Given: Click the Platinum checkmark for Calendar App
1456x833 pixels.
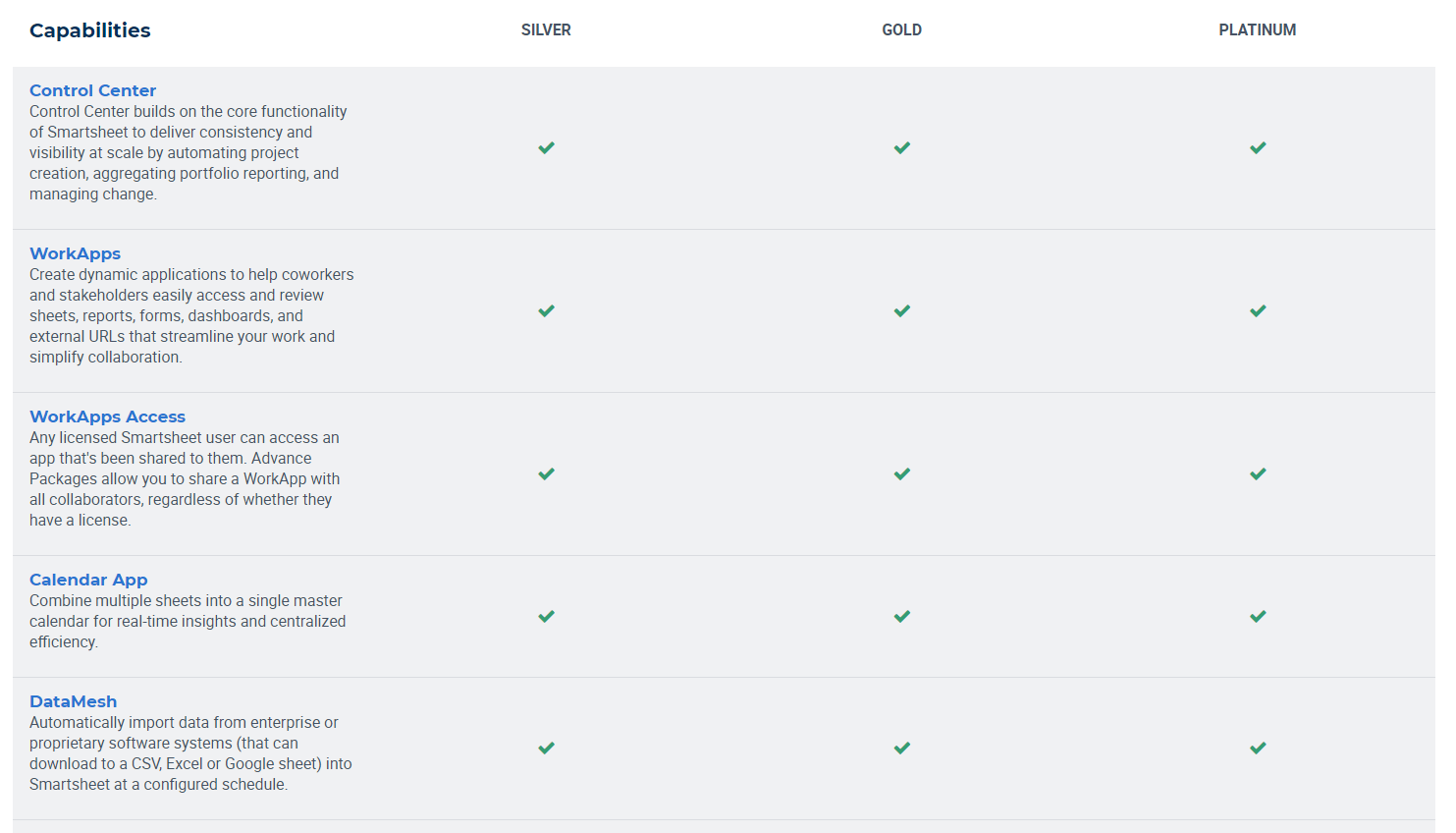Looking at the screenshot, I should pos(1258,617).
